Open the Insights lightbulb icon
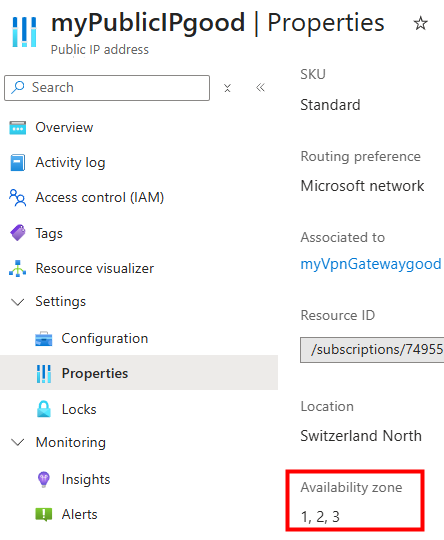This screenshot has height=540, width=444. point(44,479)
